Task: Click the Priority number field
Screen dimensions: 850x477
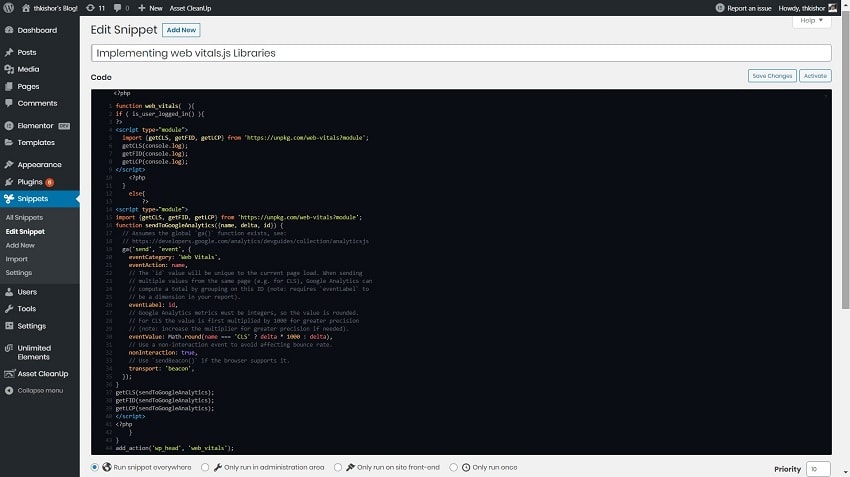Action: pos(817,469)
